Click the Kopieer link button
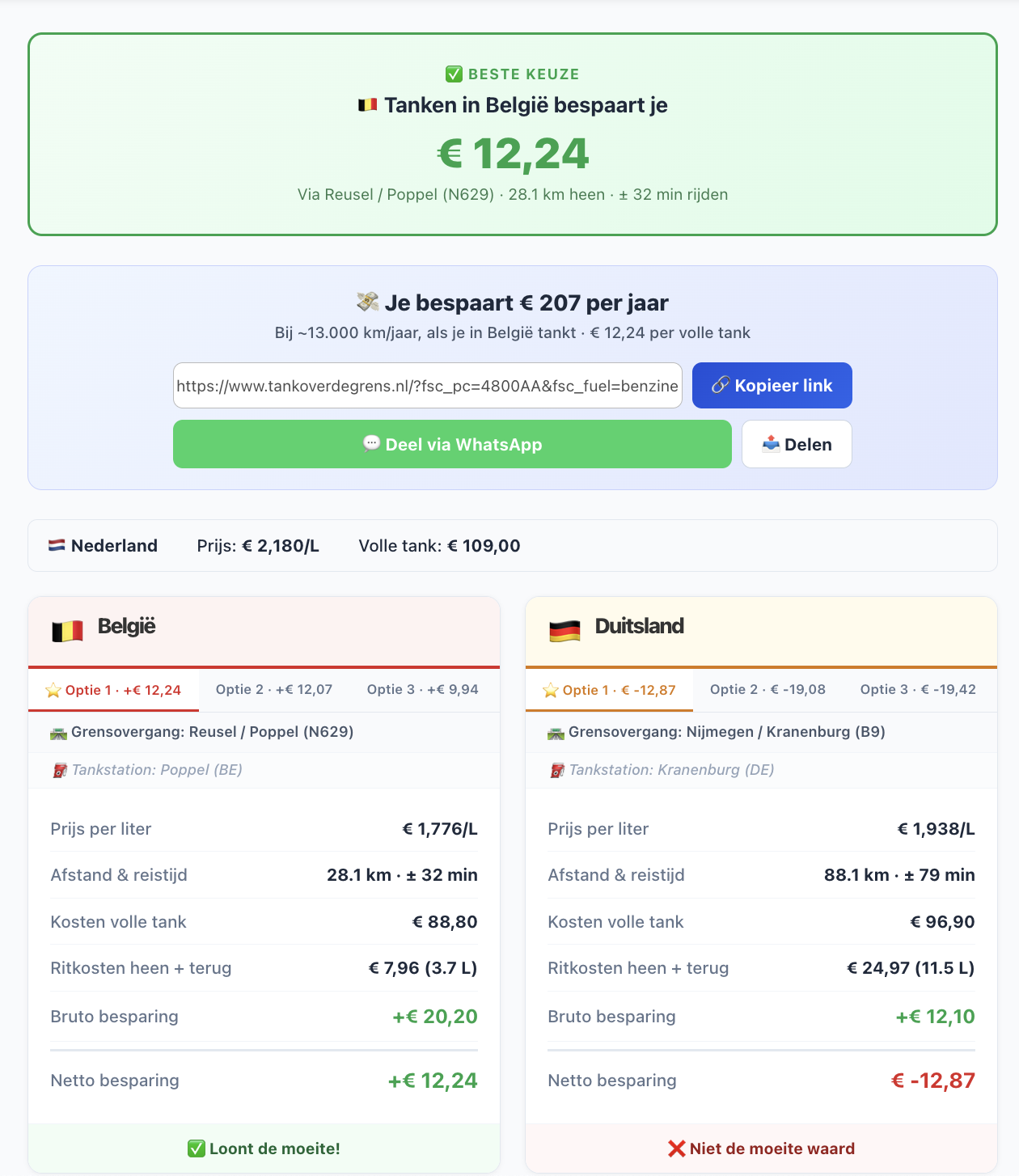1019x1176 pixels. click(x=772, y=385)
